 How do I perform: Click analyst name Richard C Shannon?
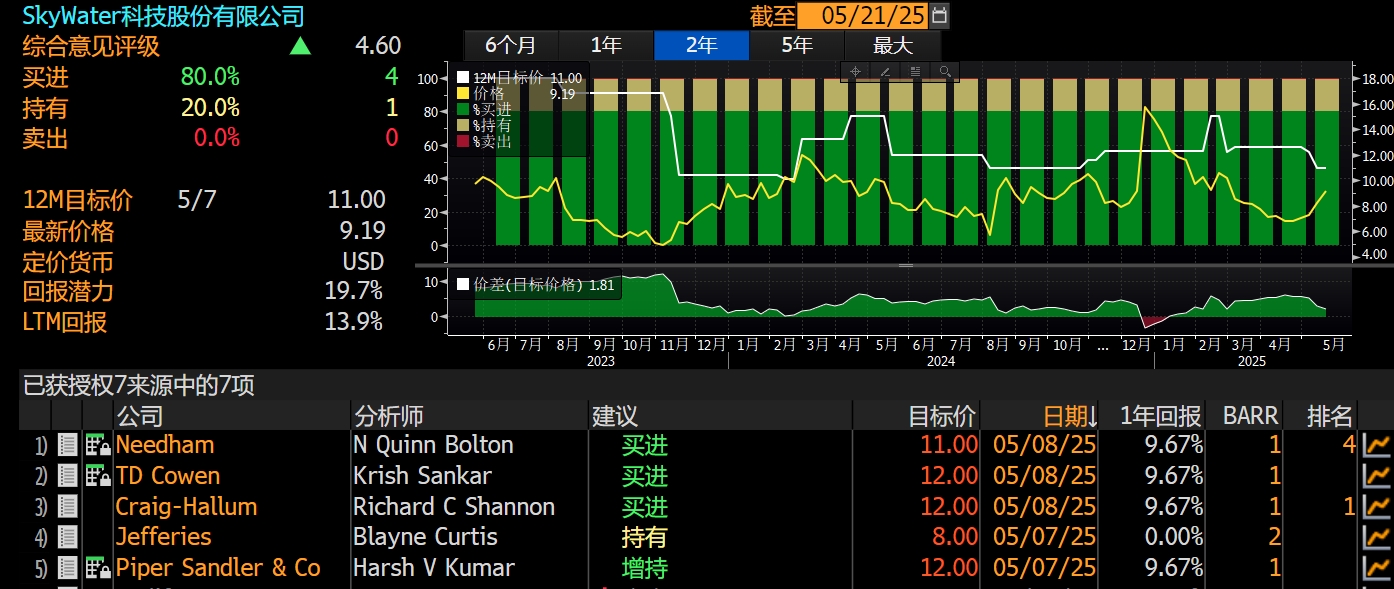click(x=454, y=507)
